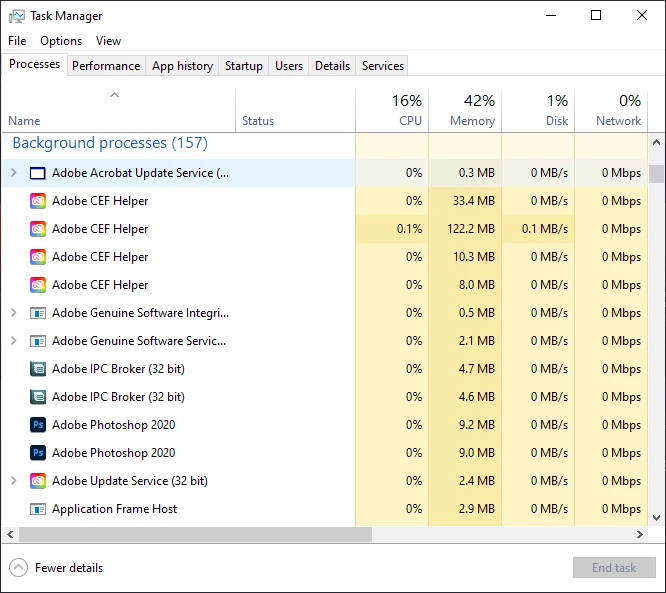Click the 10.3 MB memory value
This screenshot has width=666, height=593.
coord(474,257)
